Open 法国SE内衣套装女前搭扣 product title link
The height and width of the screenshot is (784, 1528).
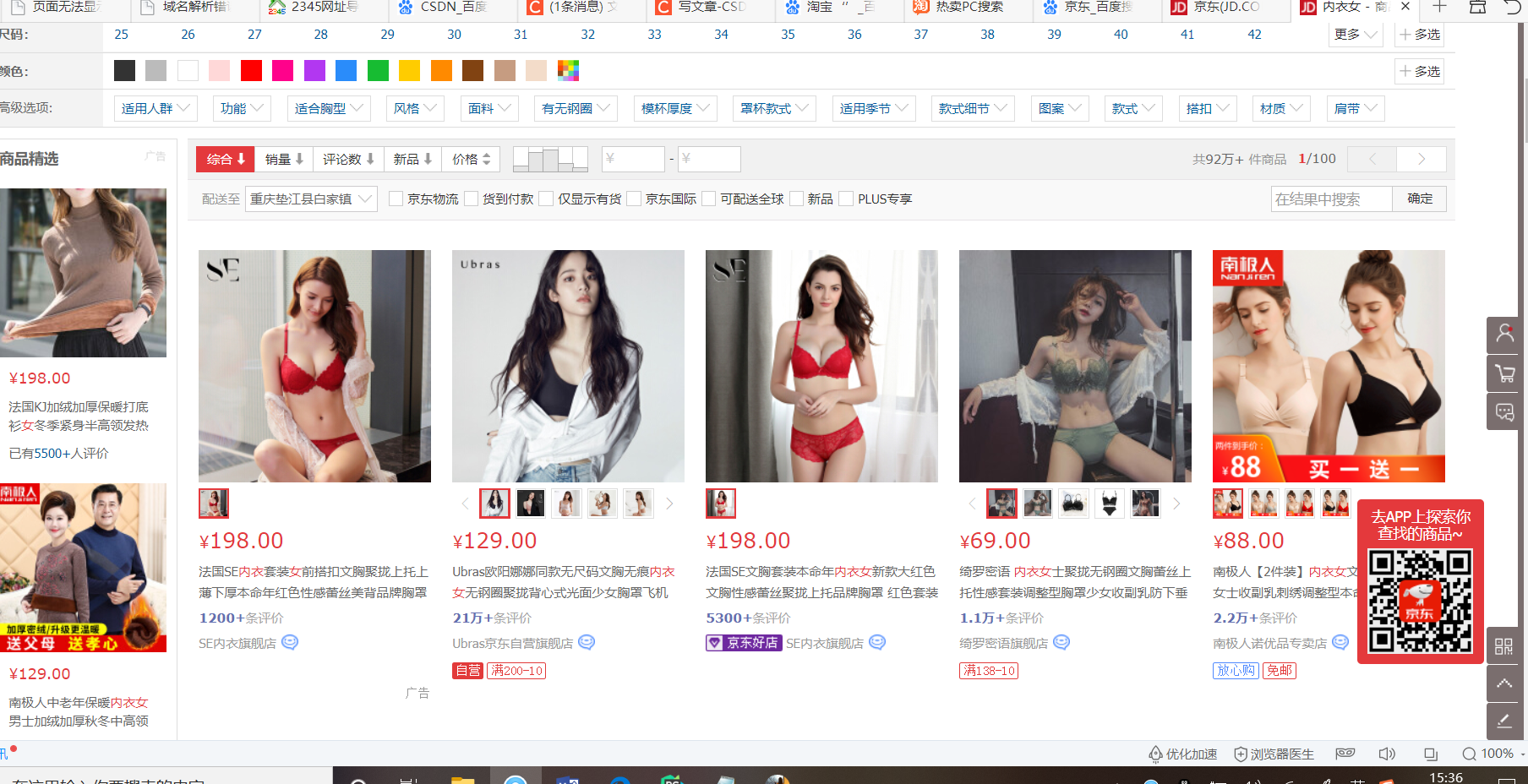[314, 582]
